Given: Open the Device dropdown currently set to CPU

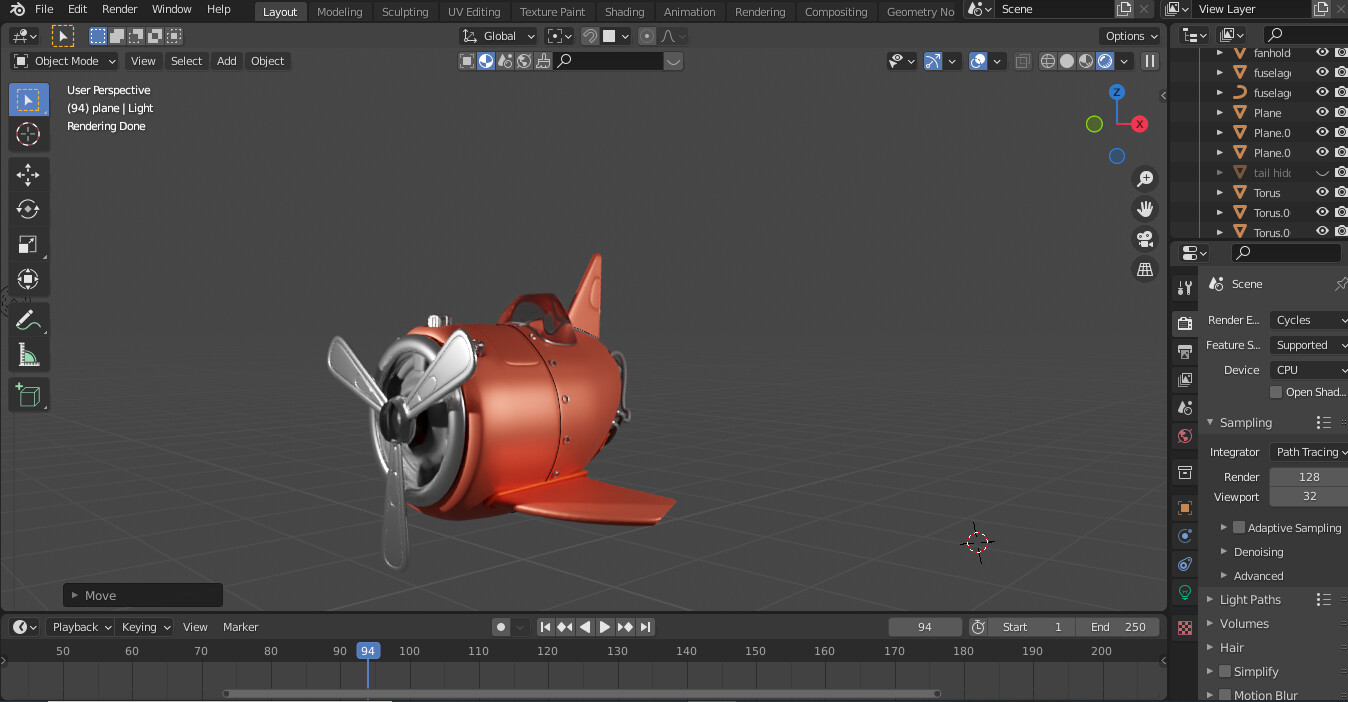Looking at the screenshot, I should [1308, 369].
